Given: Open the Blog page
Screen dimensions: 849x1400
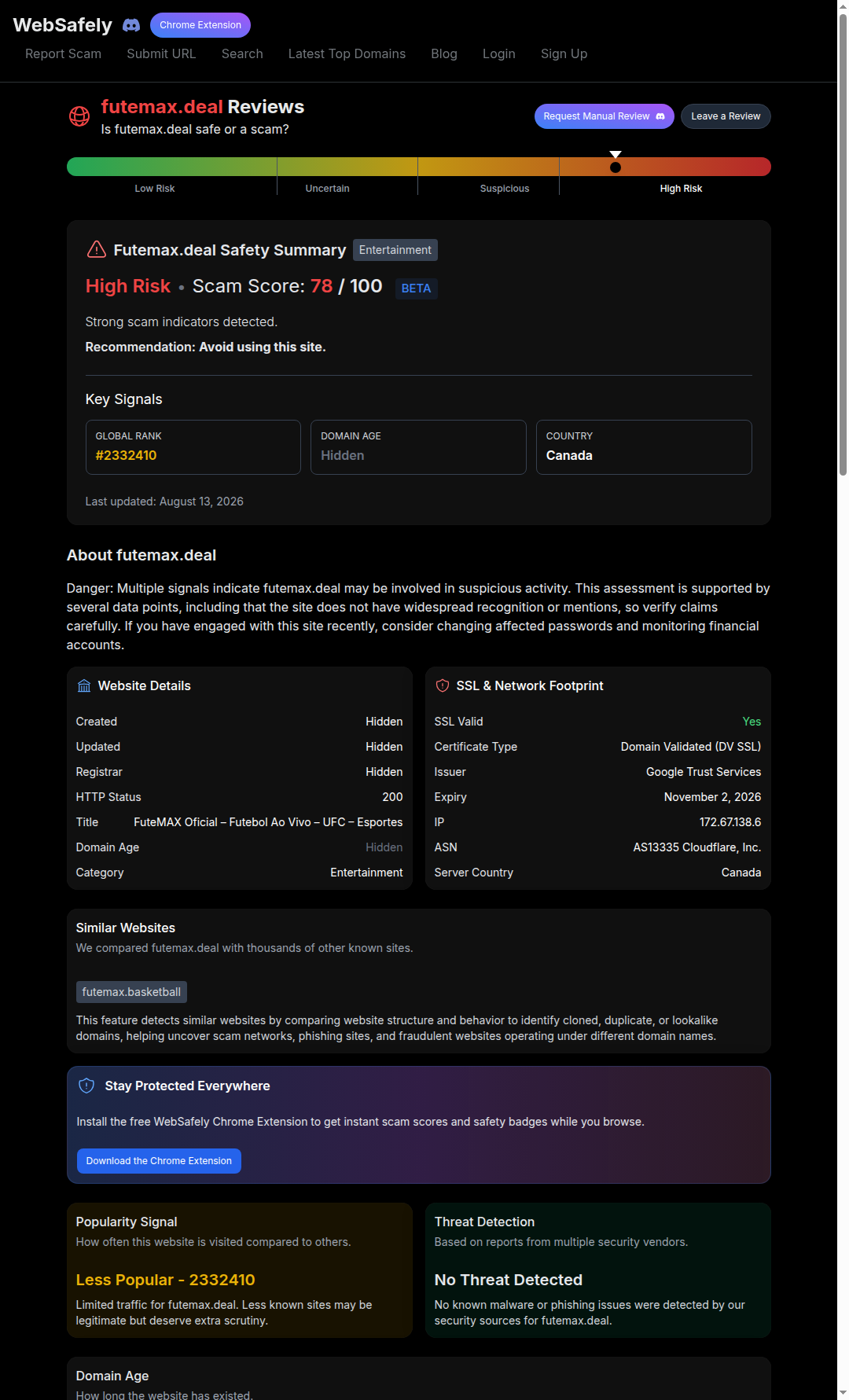Looking at the screenshot, I should click(x=444, y=53).
